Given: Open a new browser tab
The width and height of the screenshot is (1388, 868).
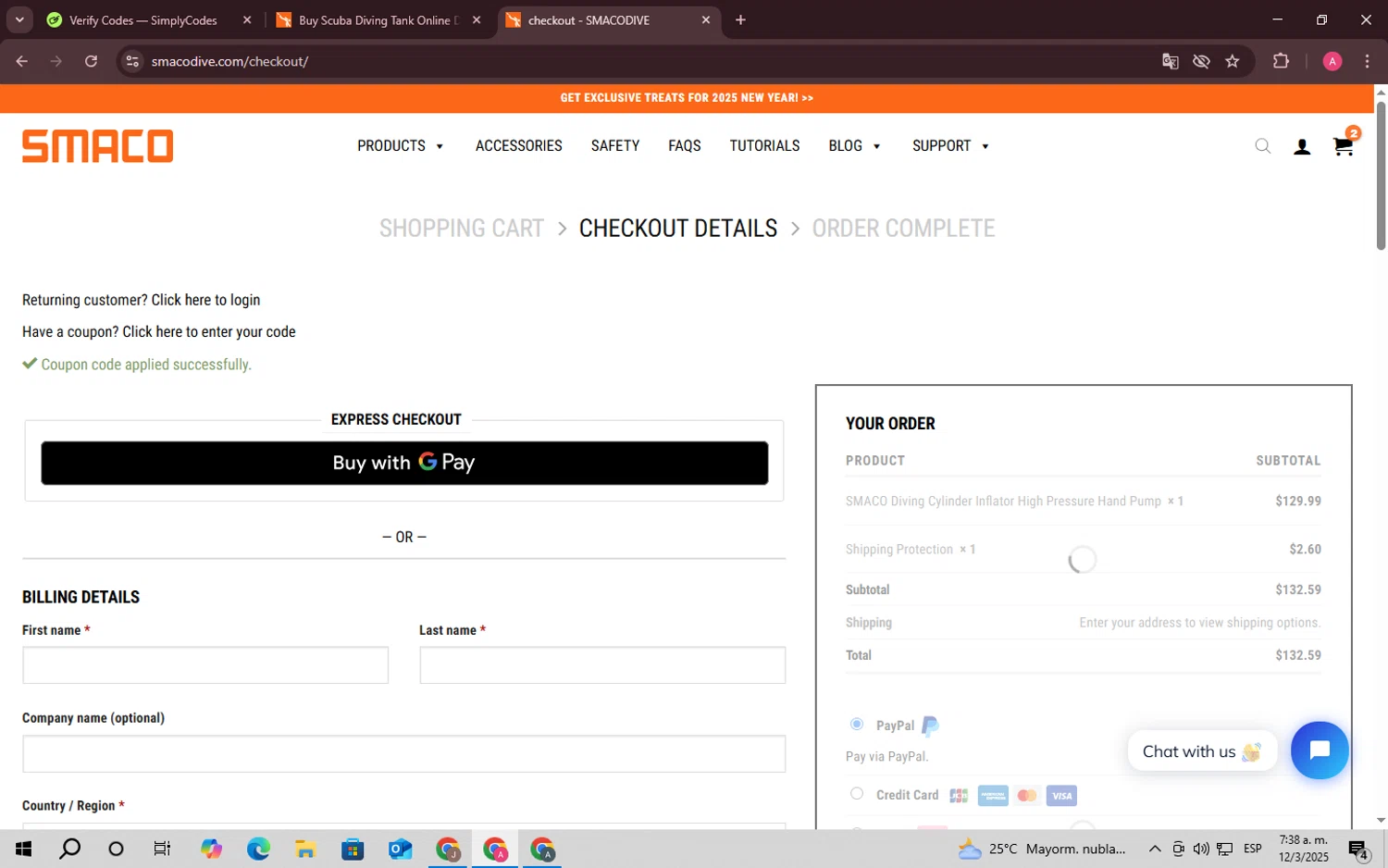Looking at the screenshot, I should (x=740, y=20).
